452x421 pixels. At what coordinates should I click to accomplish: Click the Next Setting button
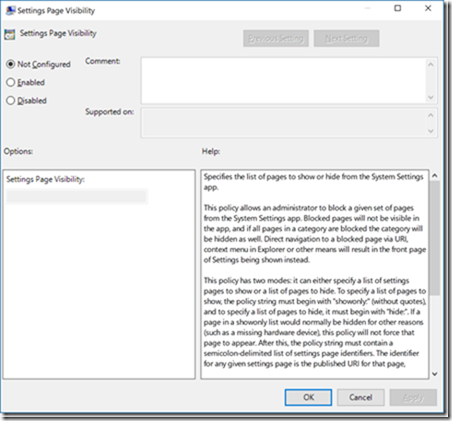[346, 39]
